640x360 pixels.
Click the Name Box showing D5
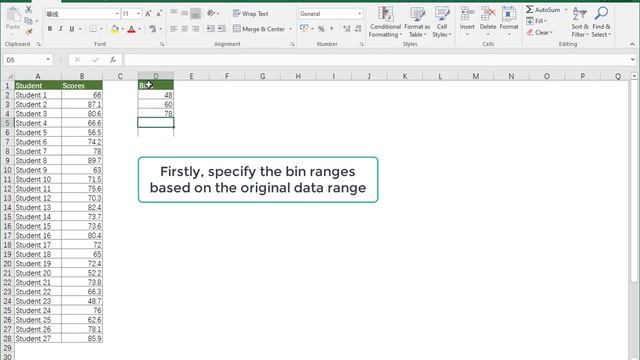tap(27, 60)
